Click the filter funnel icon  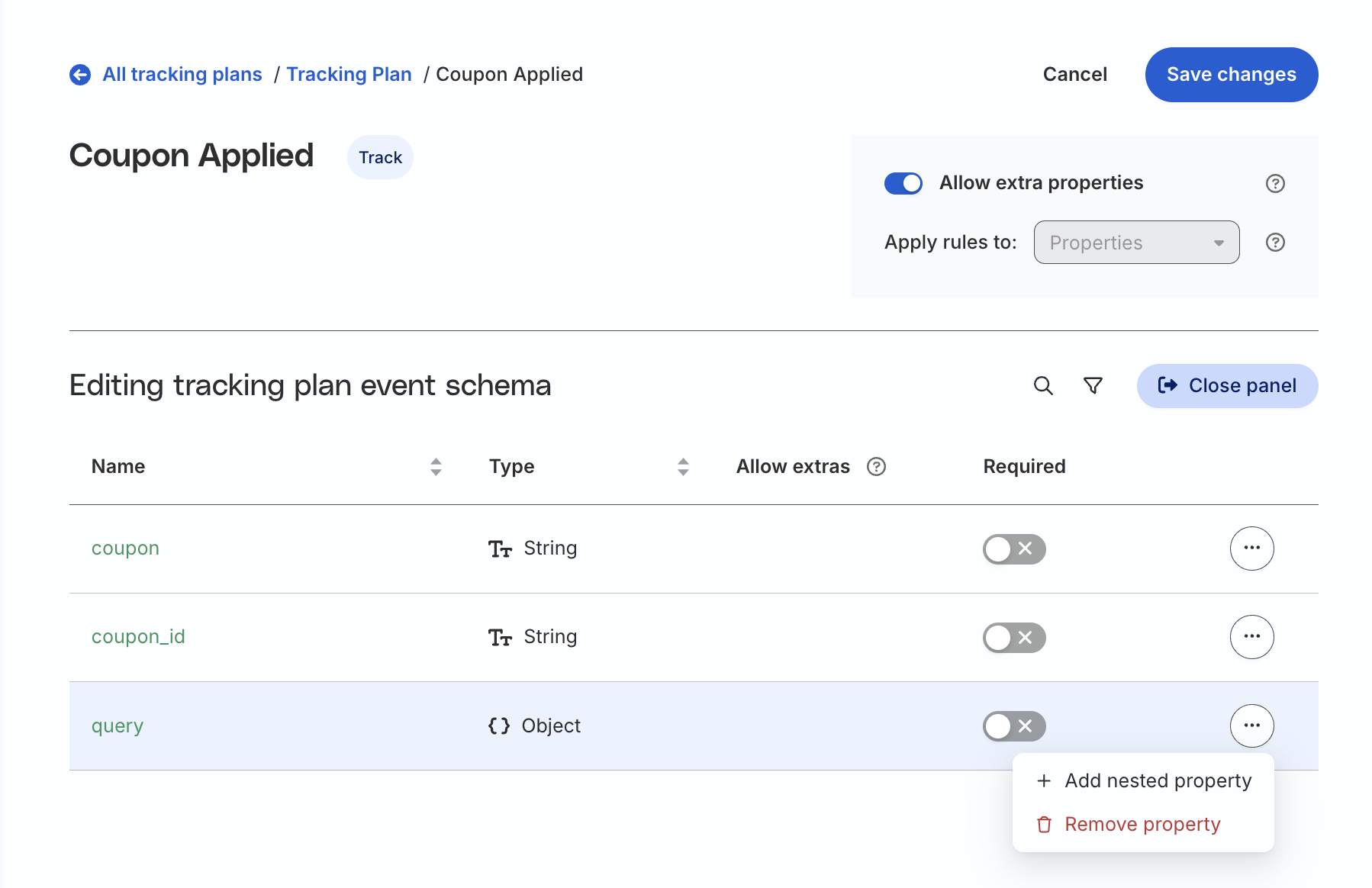click(1093, 386)
